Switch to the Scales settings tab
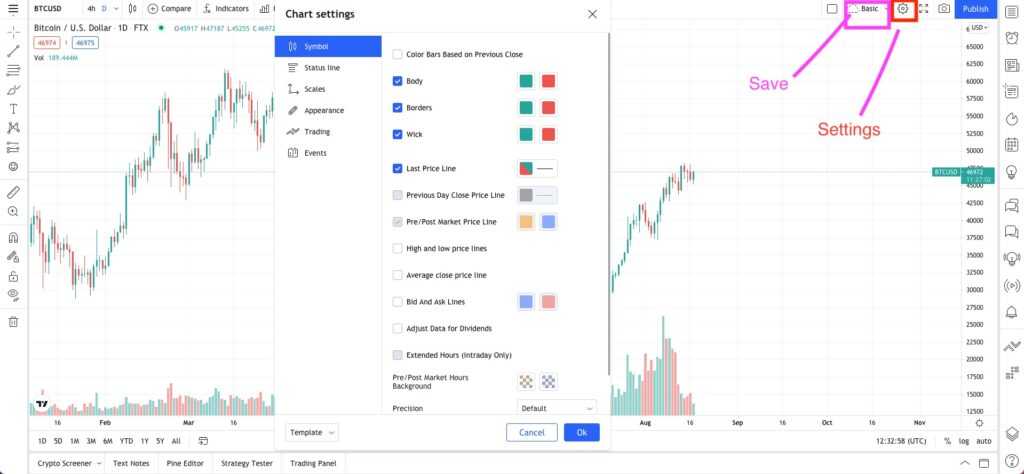Screen dimensions: 1024x474 click(x=301, y=89)
